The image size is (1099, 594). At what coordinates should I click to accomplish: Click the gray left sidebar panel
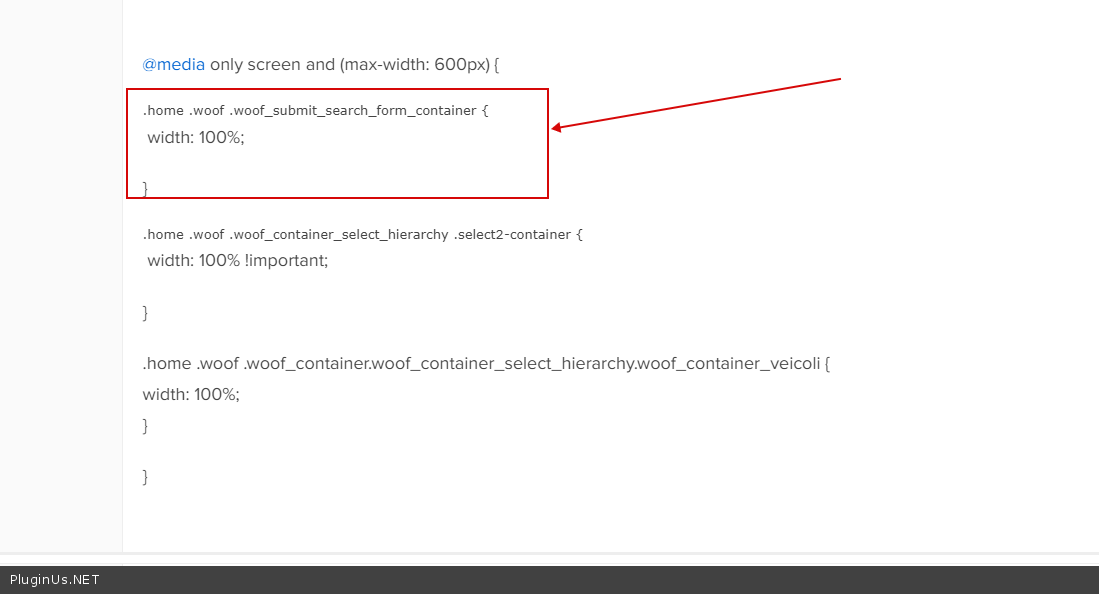pyautogui.click(x=60, y=280)
